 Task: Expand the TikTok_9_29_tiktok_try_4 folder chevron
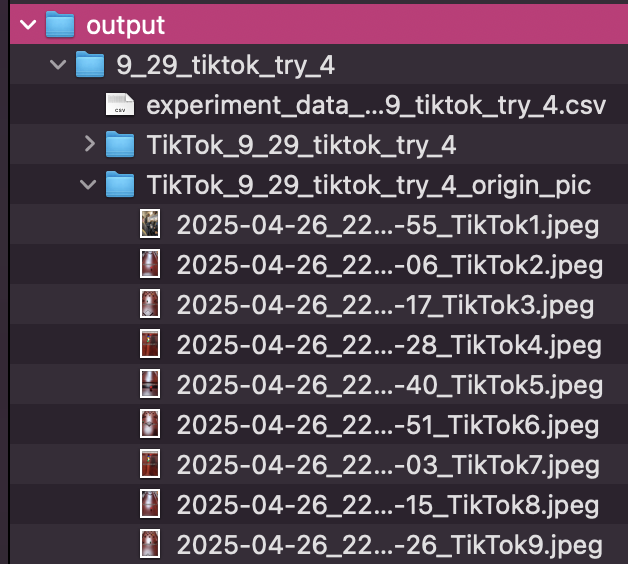(90, 144)
